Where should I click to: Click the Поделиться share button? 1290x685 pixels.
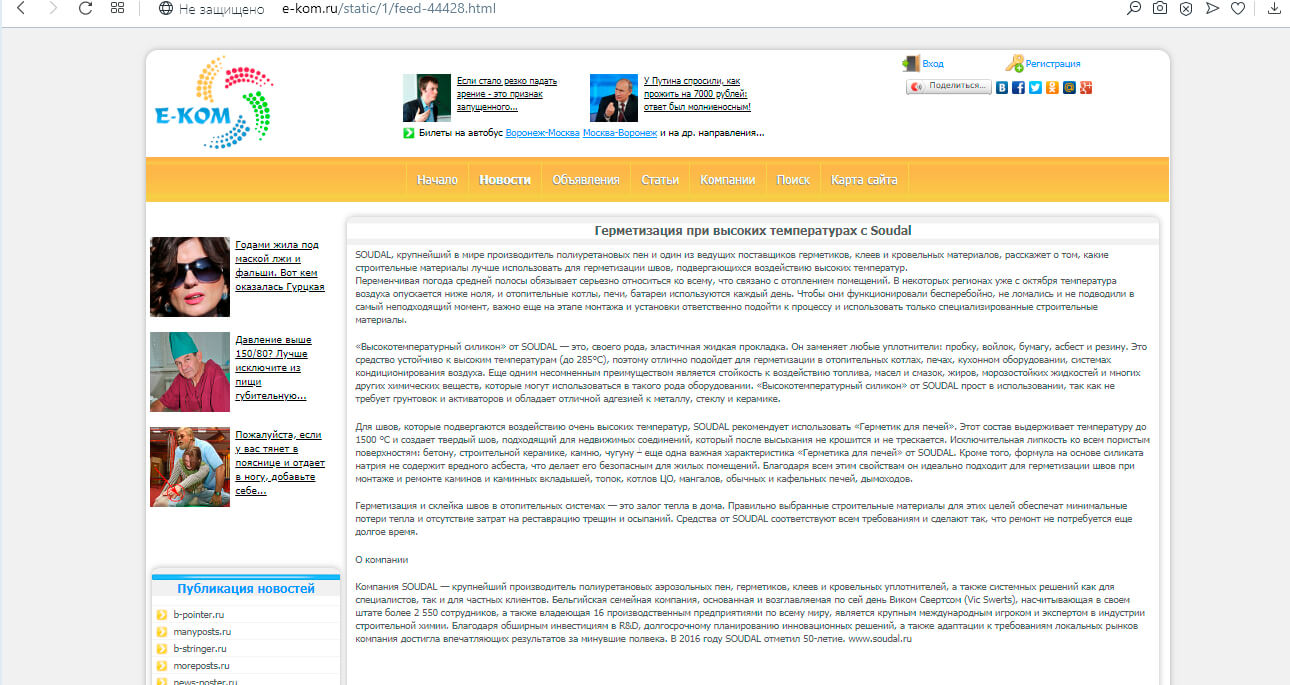(x=949, y=87)
